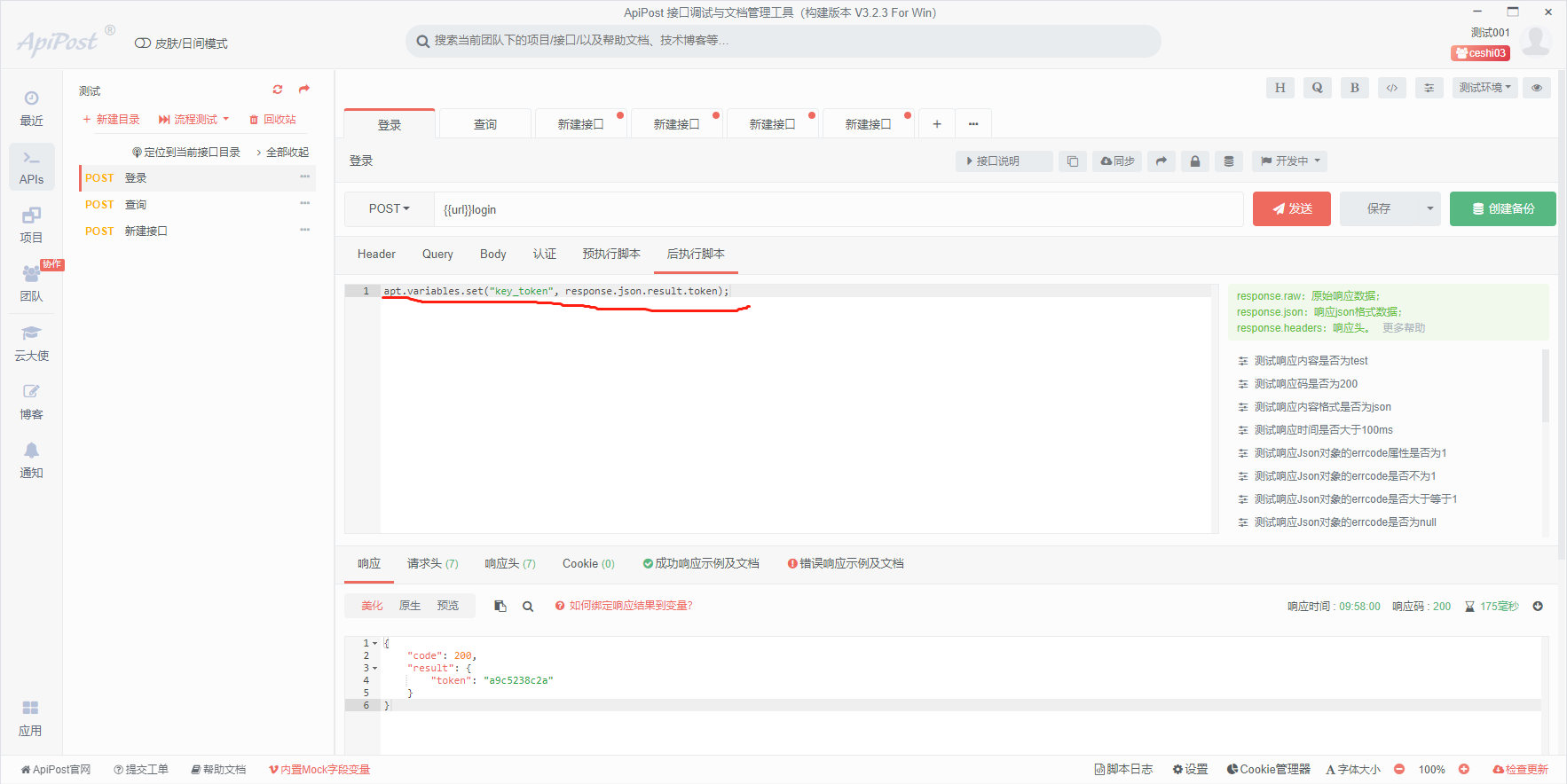Open the 测试环境 environment dropdown
This screenshot has width=1567, height=784.
(x=1485, y=88)
